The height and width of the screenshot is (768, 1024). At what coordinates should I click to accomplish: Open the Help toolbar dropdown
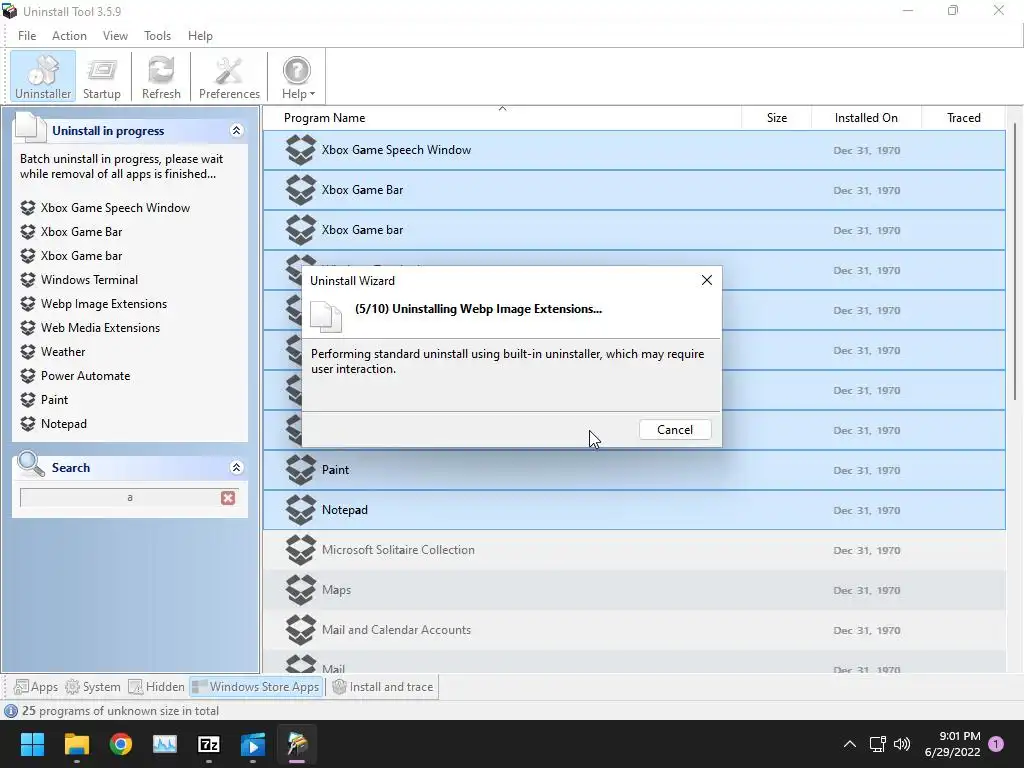click(297, 77)
